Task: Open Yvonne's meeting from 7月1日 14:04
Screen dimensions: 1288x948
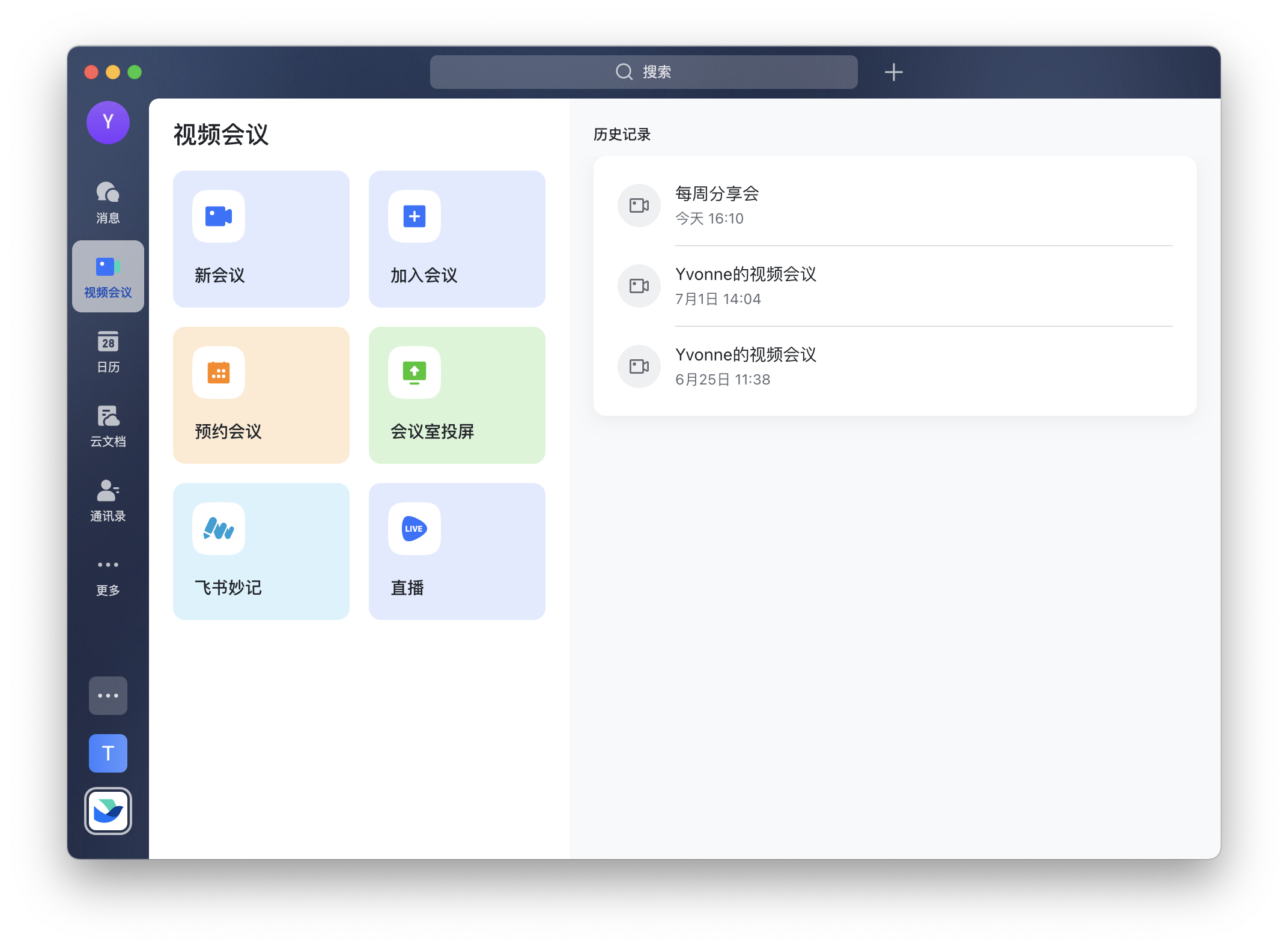Action: 894,286
